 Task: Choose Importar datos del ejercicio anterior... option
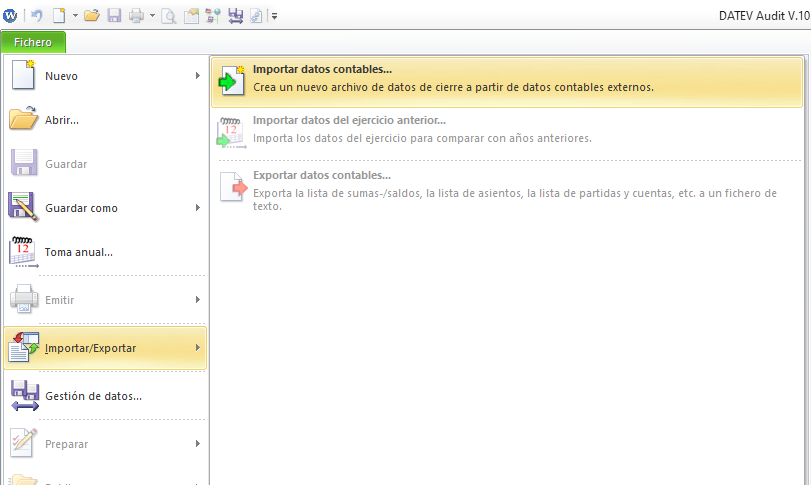click(x=509, y=132)
